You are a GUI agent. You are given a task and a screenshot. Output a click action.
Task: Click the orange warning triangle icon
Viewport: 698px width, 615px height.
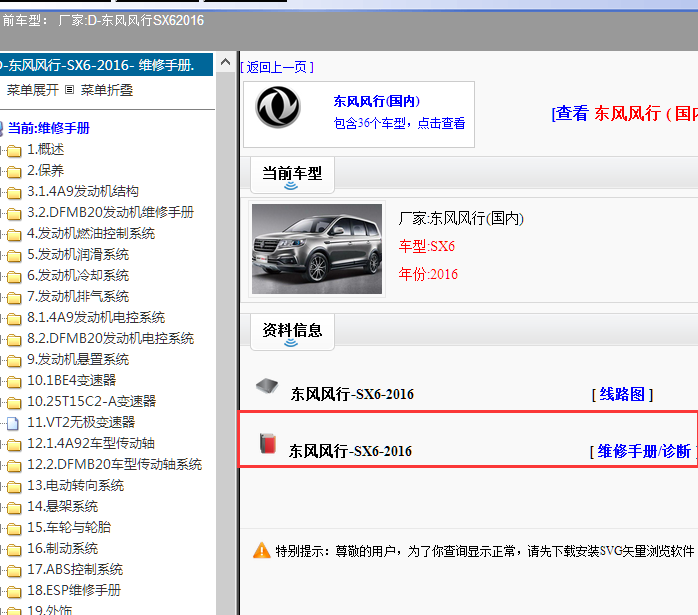[262, 550]
